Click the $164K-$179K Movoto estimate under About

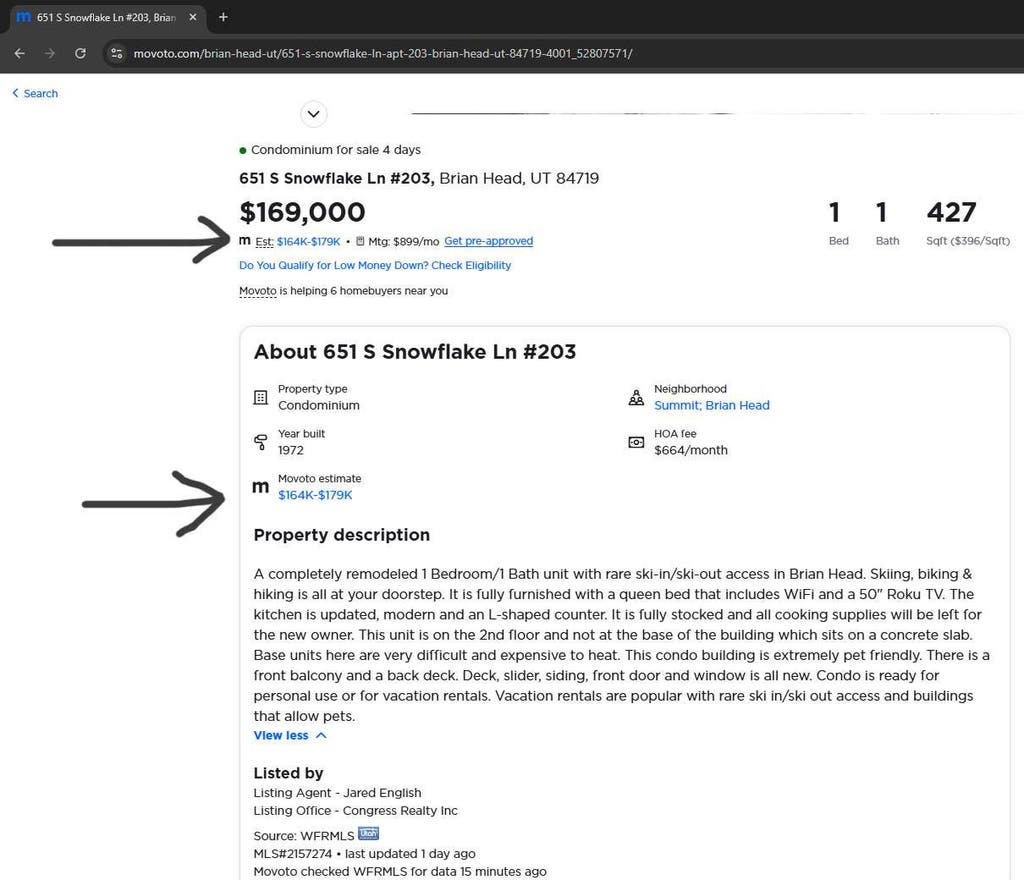[315, 495]
